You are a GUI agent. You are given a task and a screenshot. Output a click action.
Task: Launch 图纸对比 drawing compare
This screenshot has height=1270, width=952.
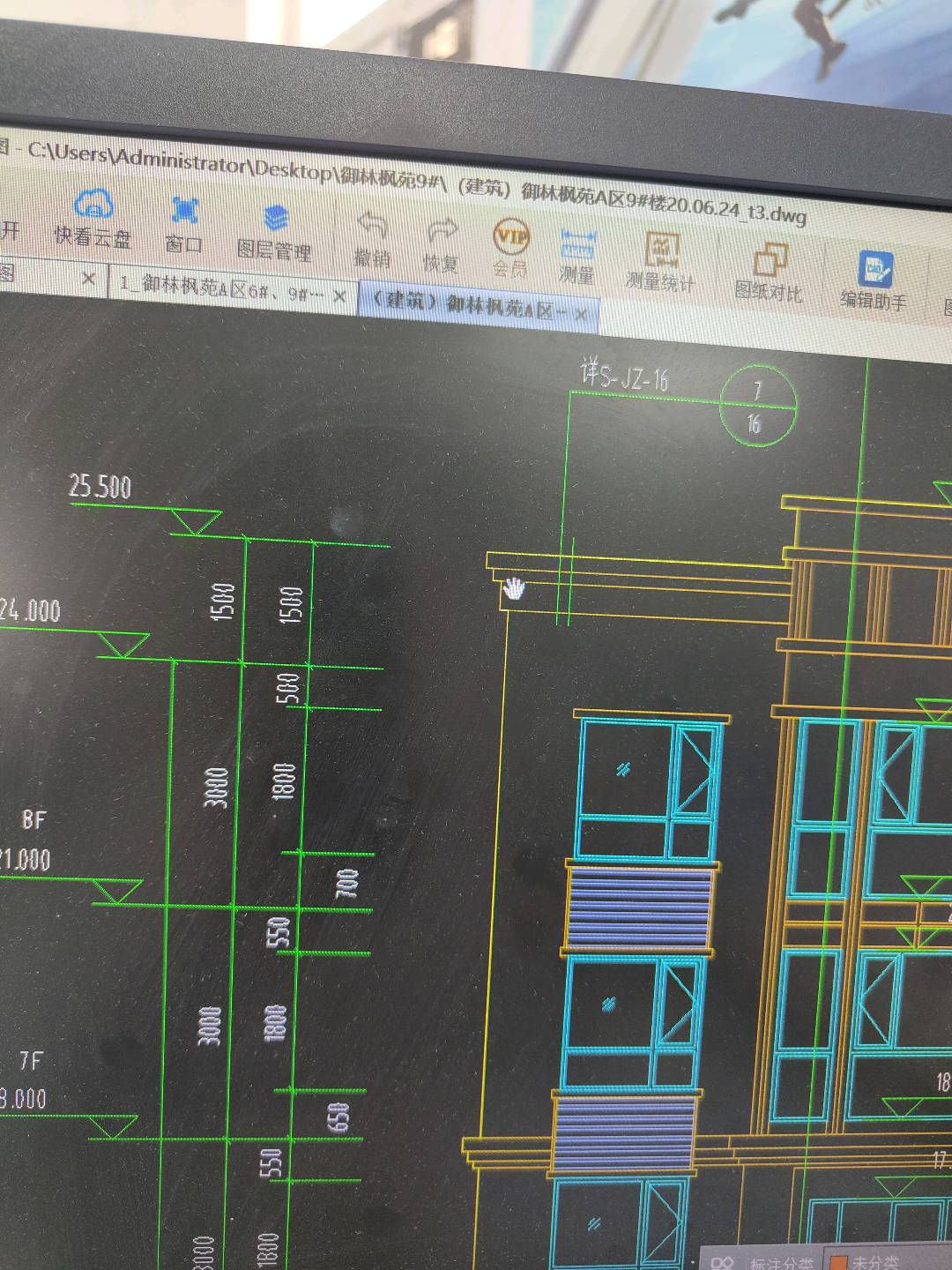tap(770, 273)
